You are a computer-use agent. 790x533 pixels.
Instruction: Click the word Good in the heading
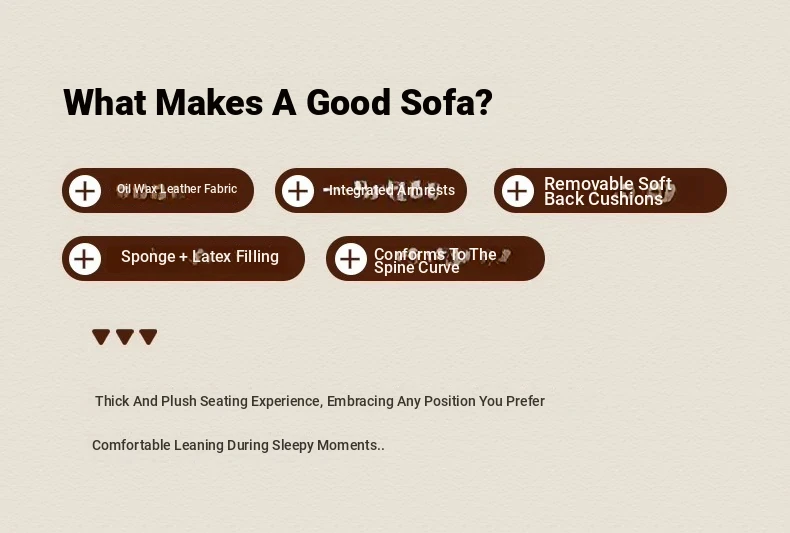point(348,102)
